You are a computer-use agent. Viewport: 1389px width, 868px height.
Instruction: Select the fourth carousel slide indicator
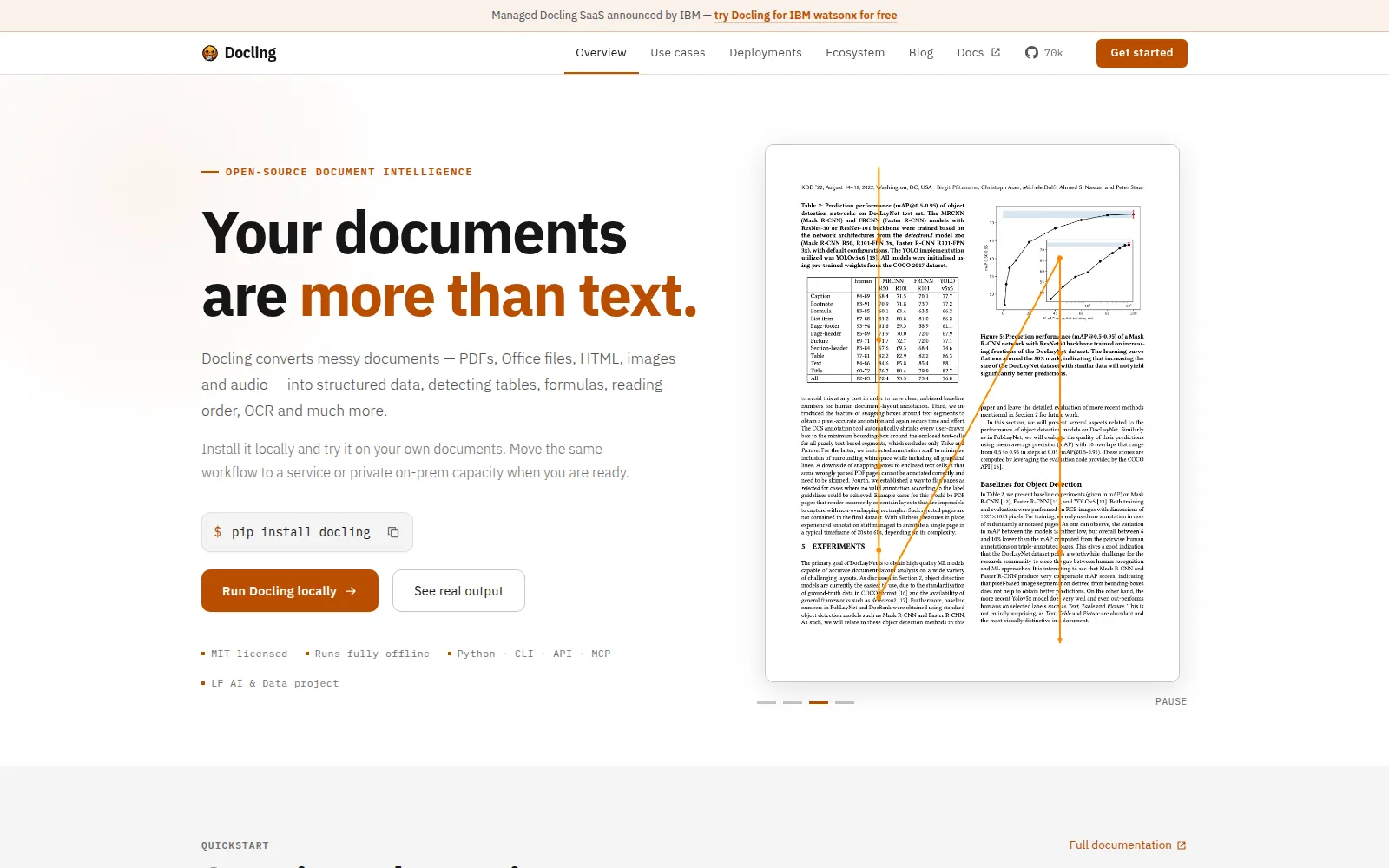[x=845, y=702]
